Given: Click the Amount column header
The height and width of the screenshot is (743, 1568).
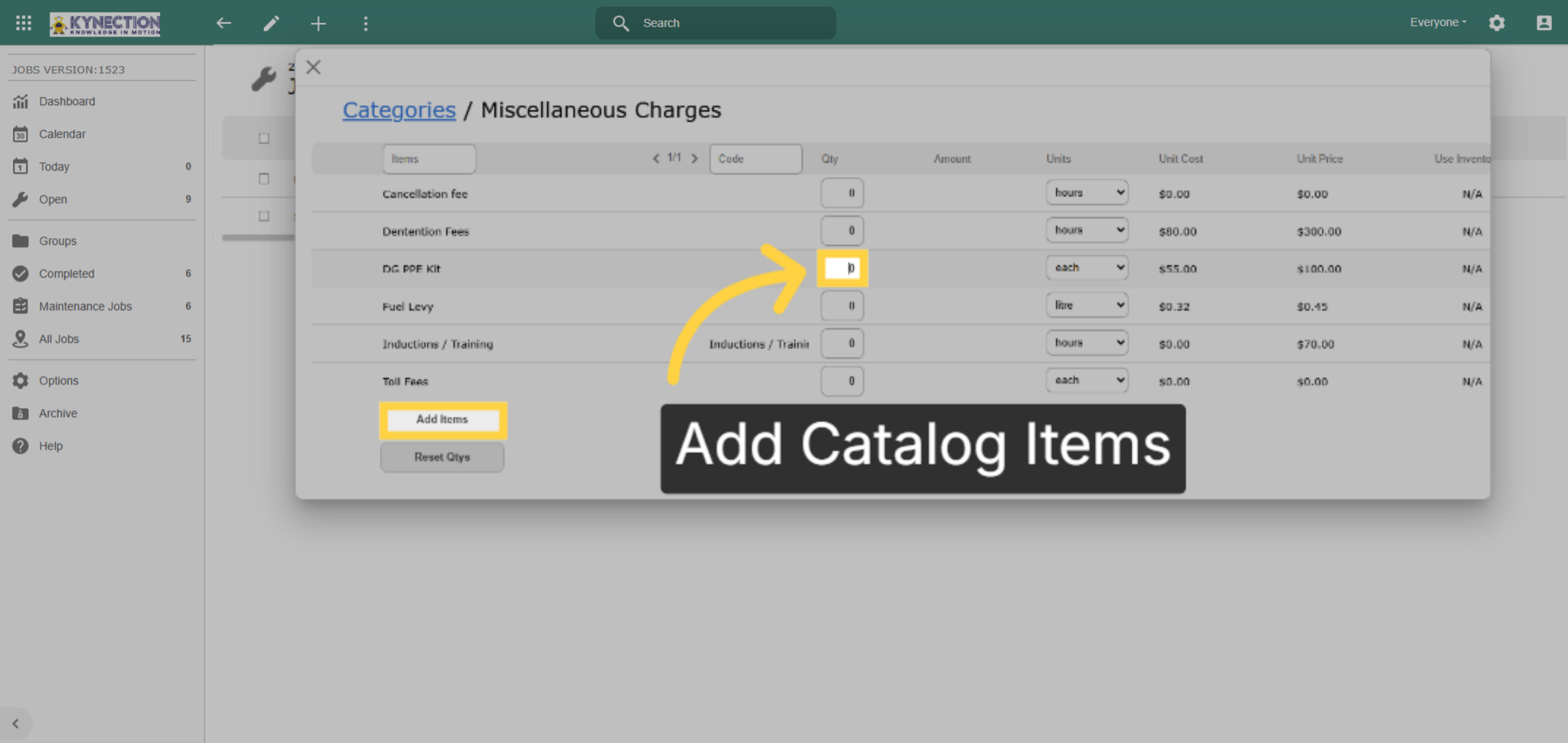Looking at the screenshot, I should (x=952, y=159).
